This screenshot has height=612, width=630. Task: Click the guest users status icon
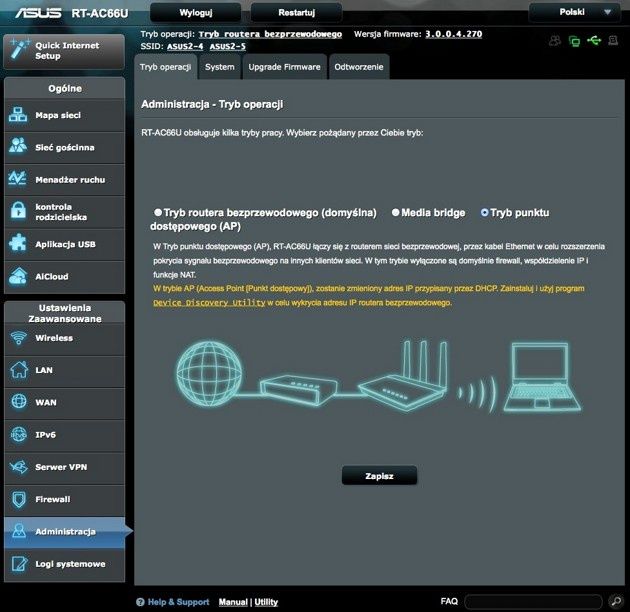pyautogui.click(x=555, y=41)
